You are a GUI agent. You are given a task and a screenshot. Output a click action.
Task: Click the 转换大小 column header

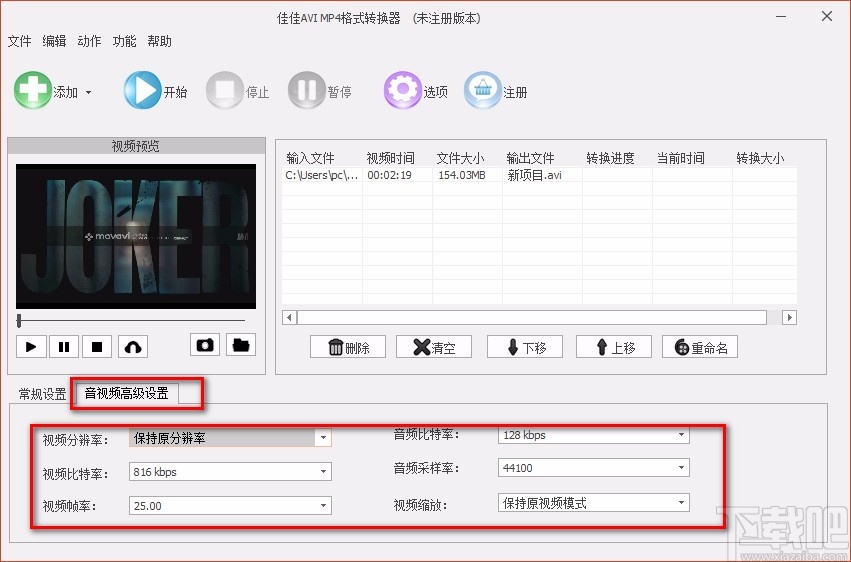pyautogui.click(x=760, y=158)
